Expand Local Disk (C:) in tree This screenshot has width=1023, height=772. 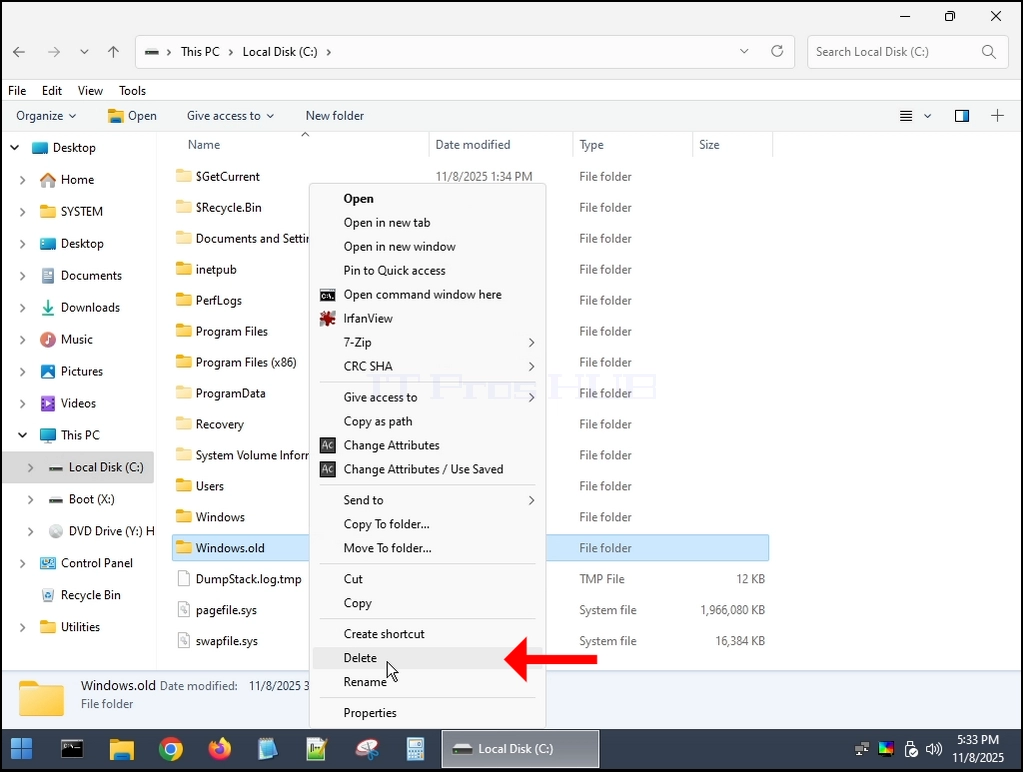(x=30, y=467)
